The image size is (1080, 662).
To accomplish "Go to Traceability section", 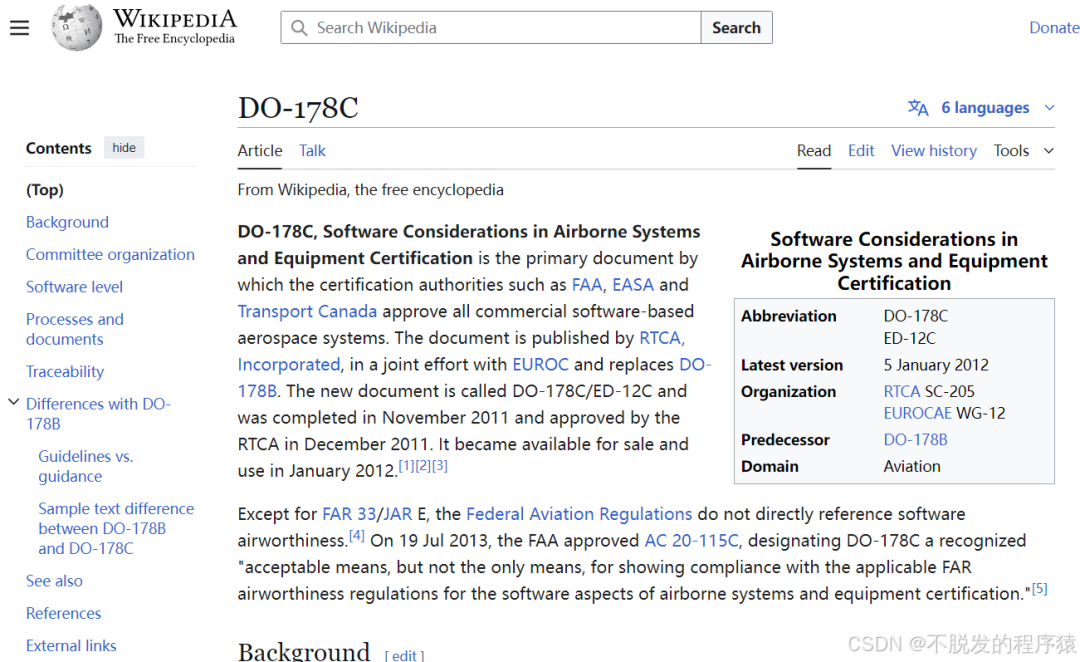I will click(65, 371).
